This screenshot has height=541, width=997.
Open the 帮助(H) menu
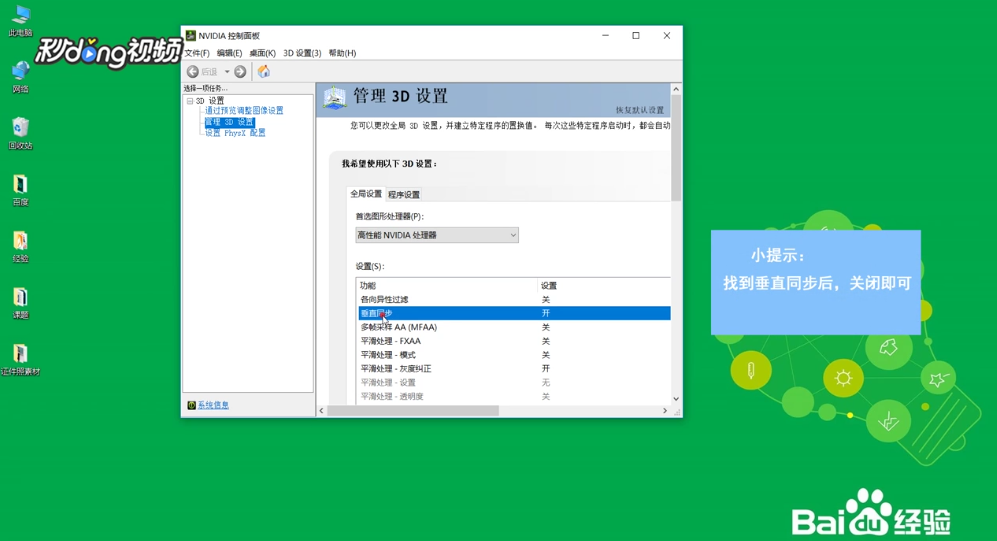coord(342,53)
